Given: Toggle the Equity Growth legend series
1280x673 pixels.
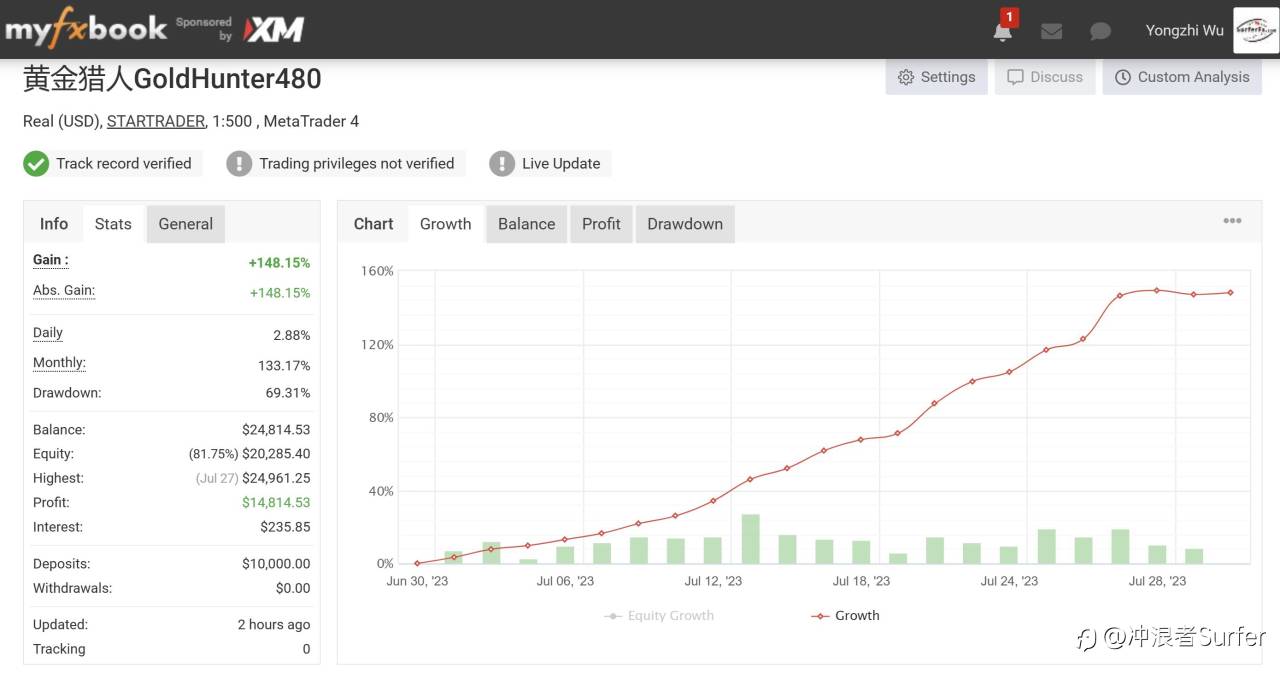Looking at the screenshot, I should tap(660, 616).
